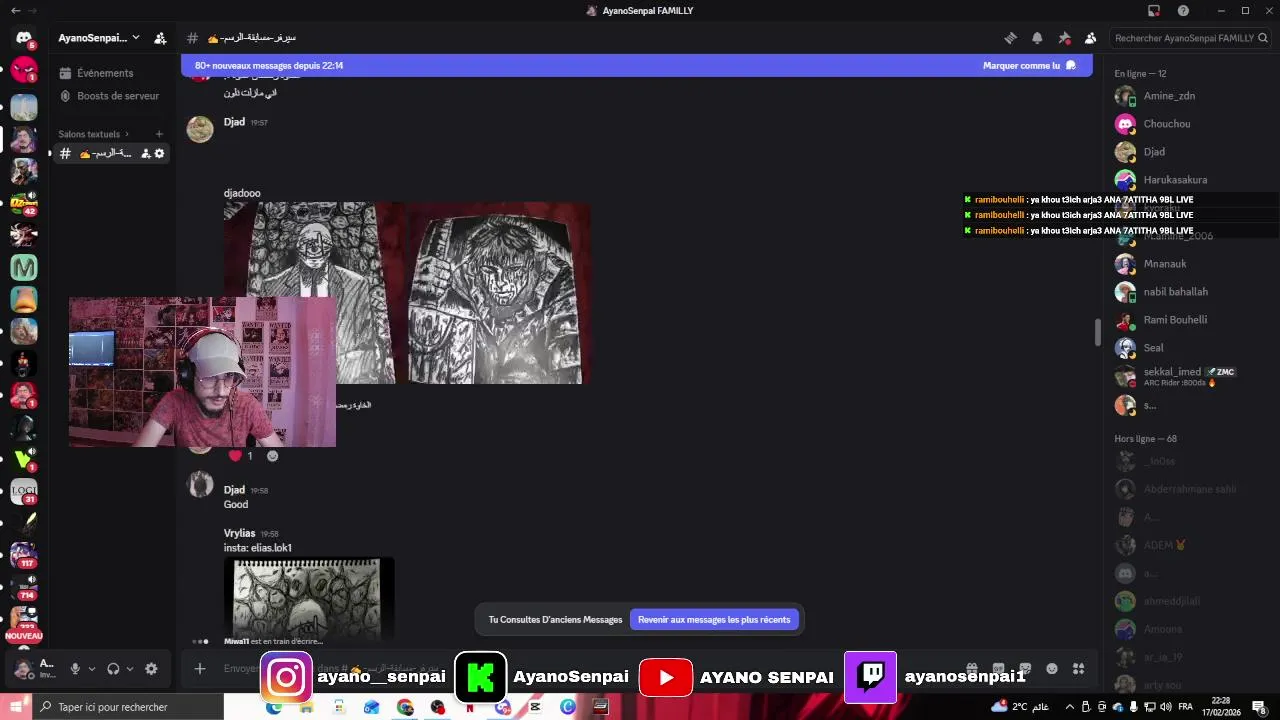Open Discord direct messages home icon

(x=24, y=38)
